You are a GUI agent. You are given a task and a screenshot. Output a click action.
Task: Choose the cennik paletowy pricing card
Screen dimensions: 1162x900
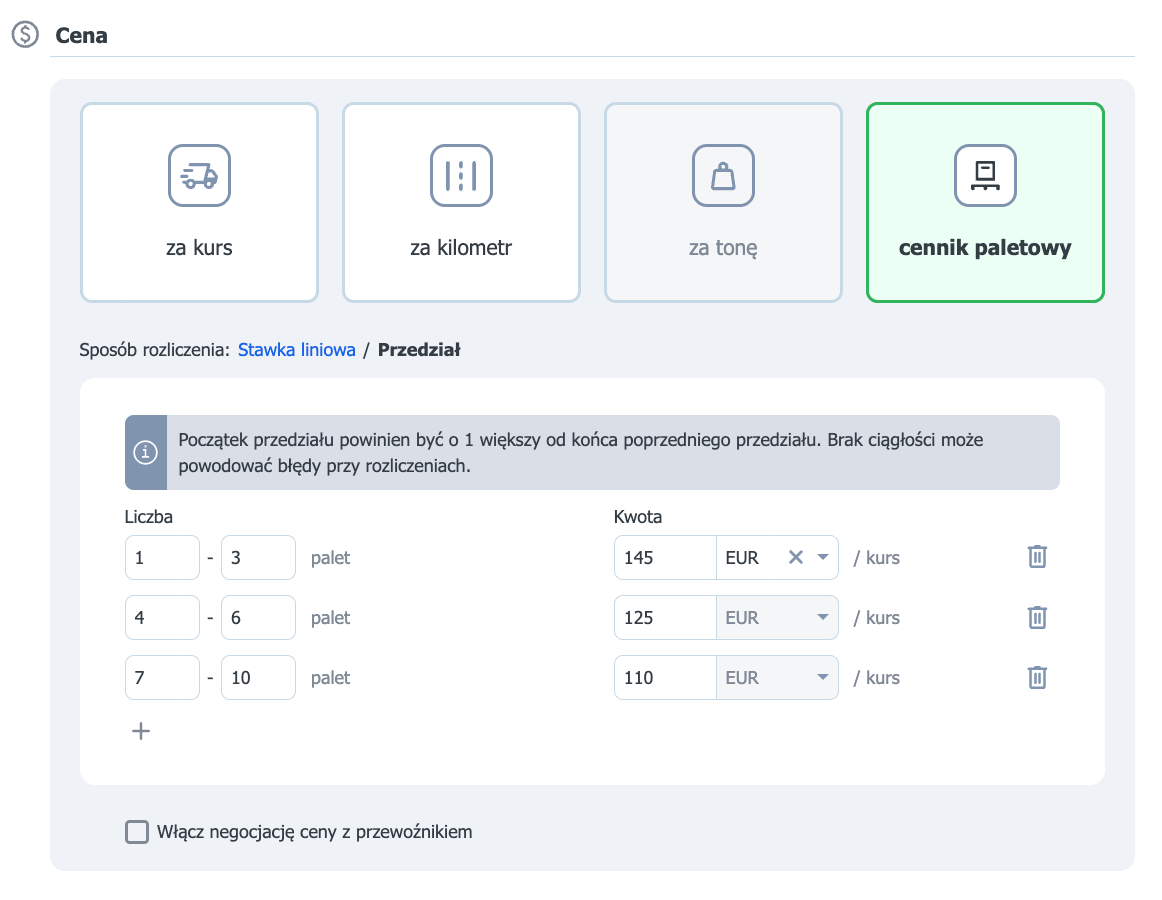[985, 202]
